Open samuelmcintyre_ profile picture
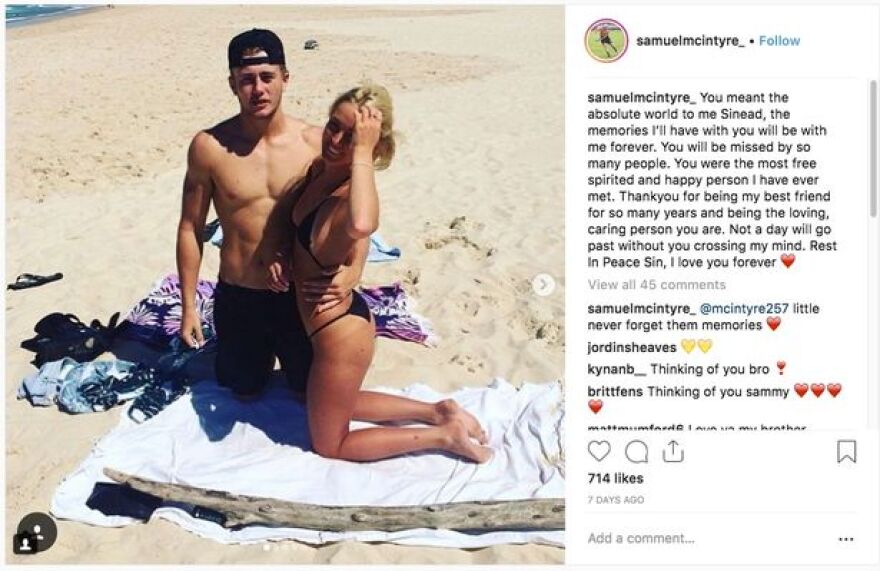This screenshot has height=571, width=880. (x=606, y=40)
